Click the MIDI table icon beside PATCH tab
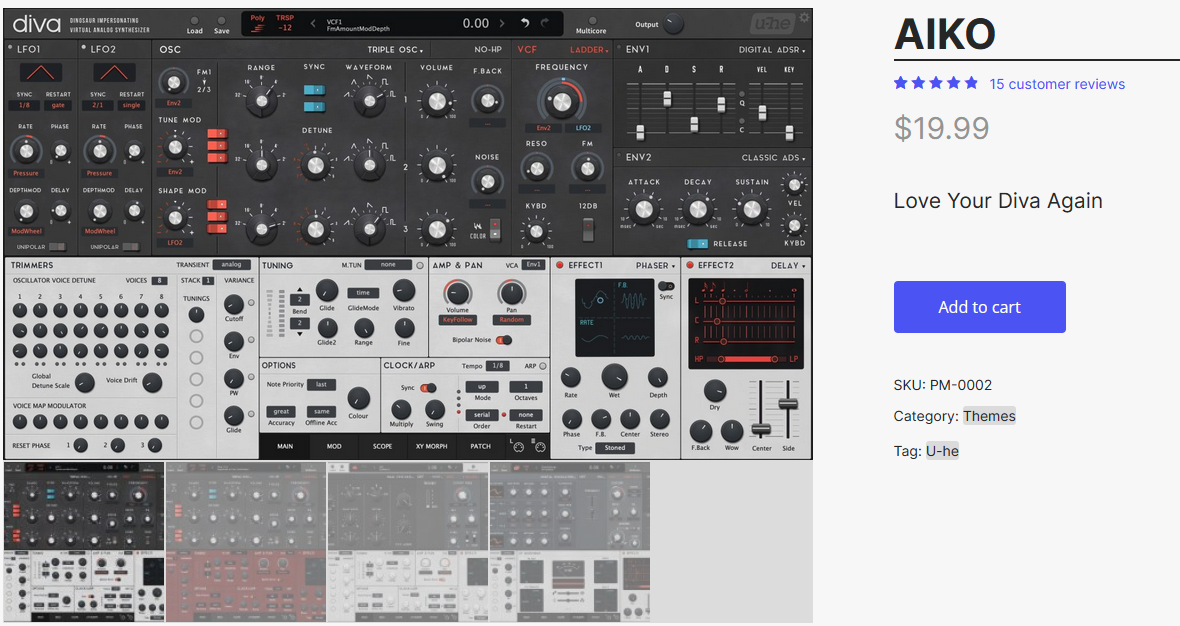This screenshot has height=626, width=1180. coord(540,447)
